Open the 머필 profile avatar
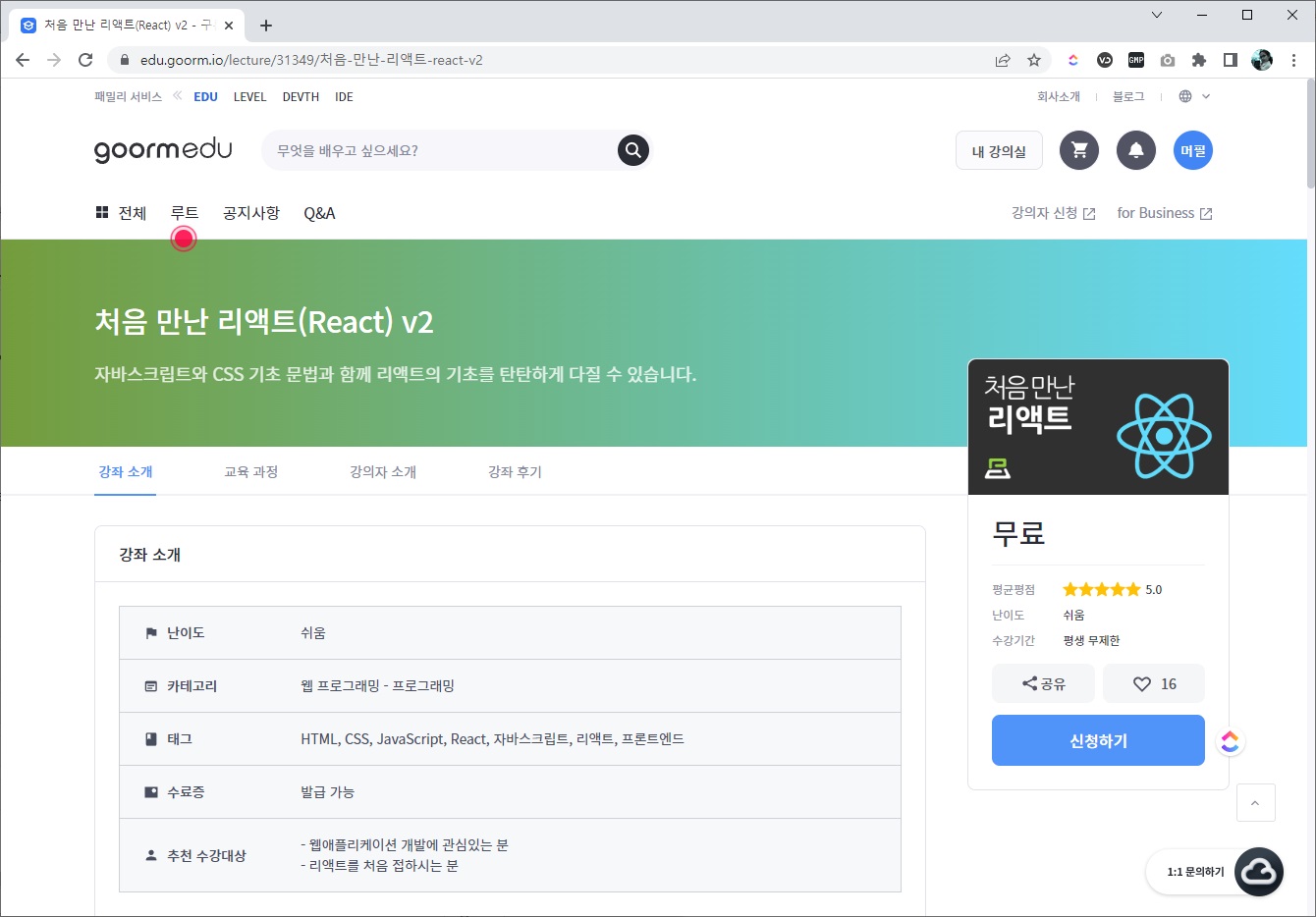The image size is (1316, 917). point(1193,150)
